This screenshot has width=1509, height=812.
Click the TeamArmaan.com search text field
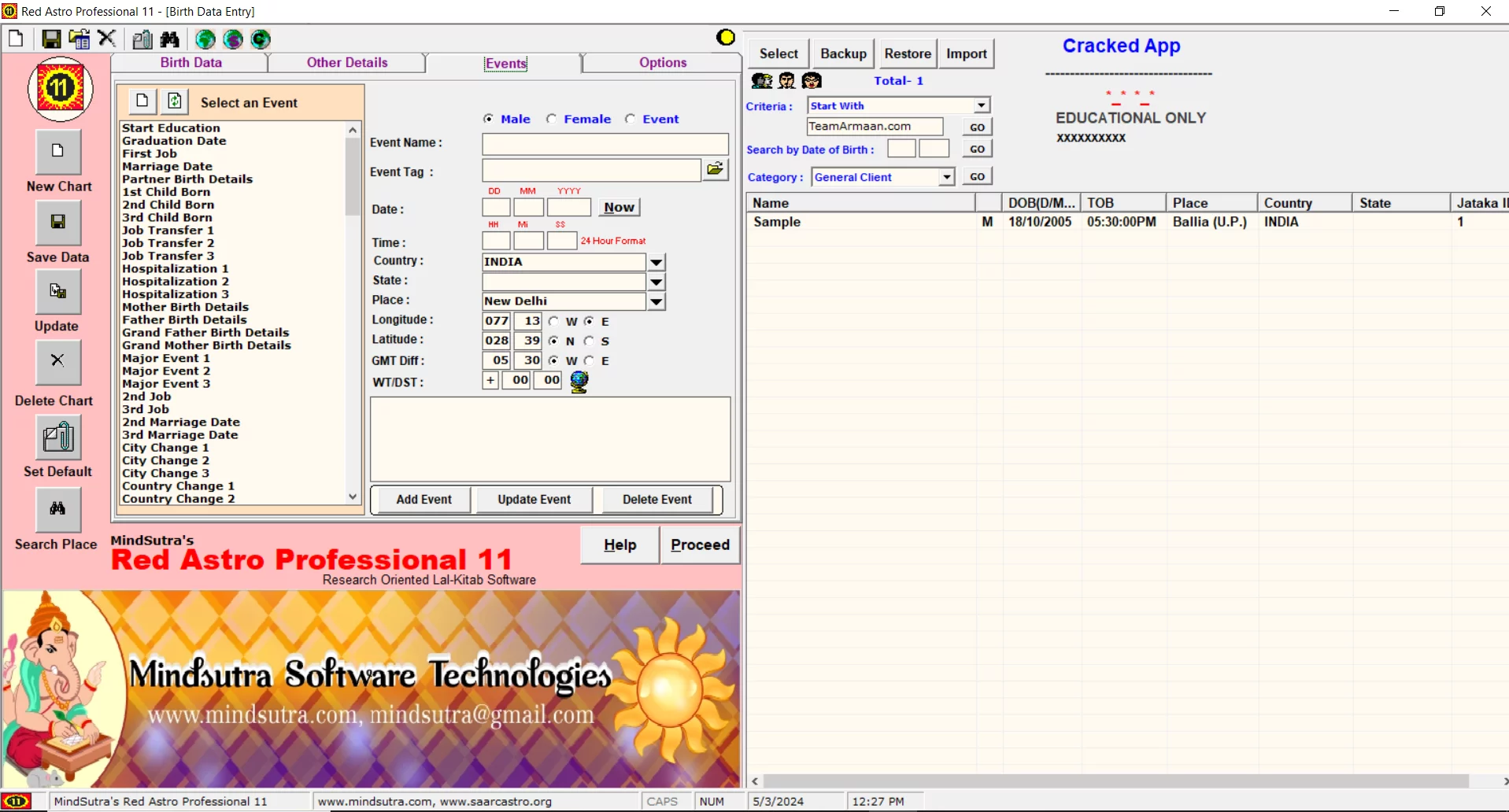(x=875, y=126)
